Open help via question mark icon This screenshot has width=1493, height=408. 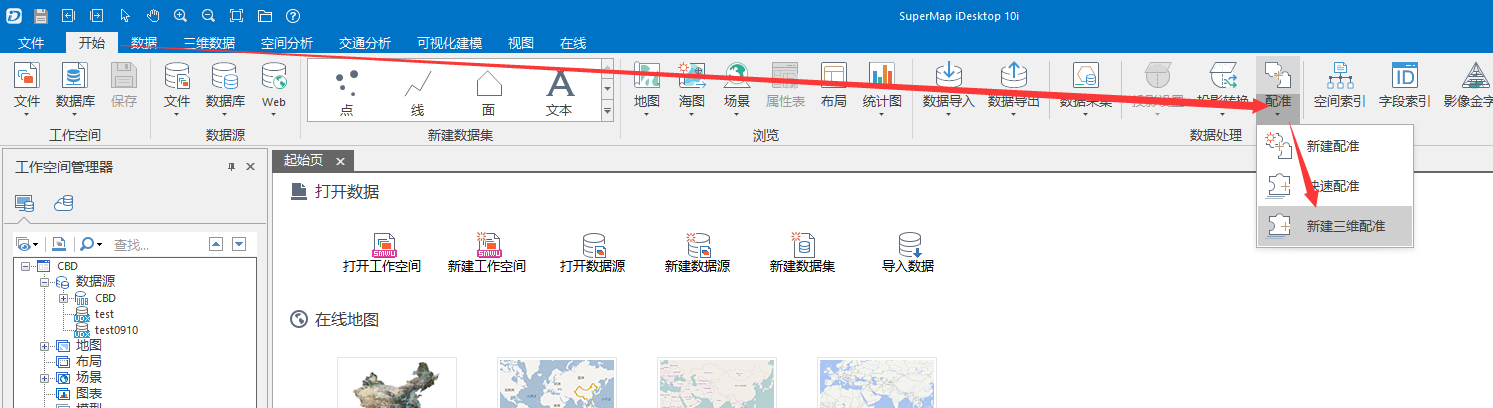coord(292,15)
